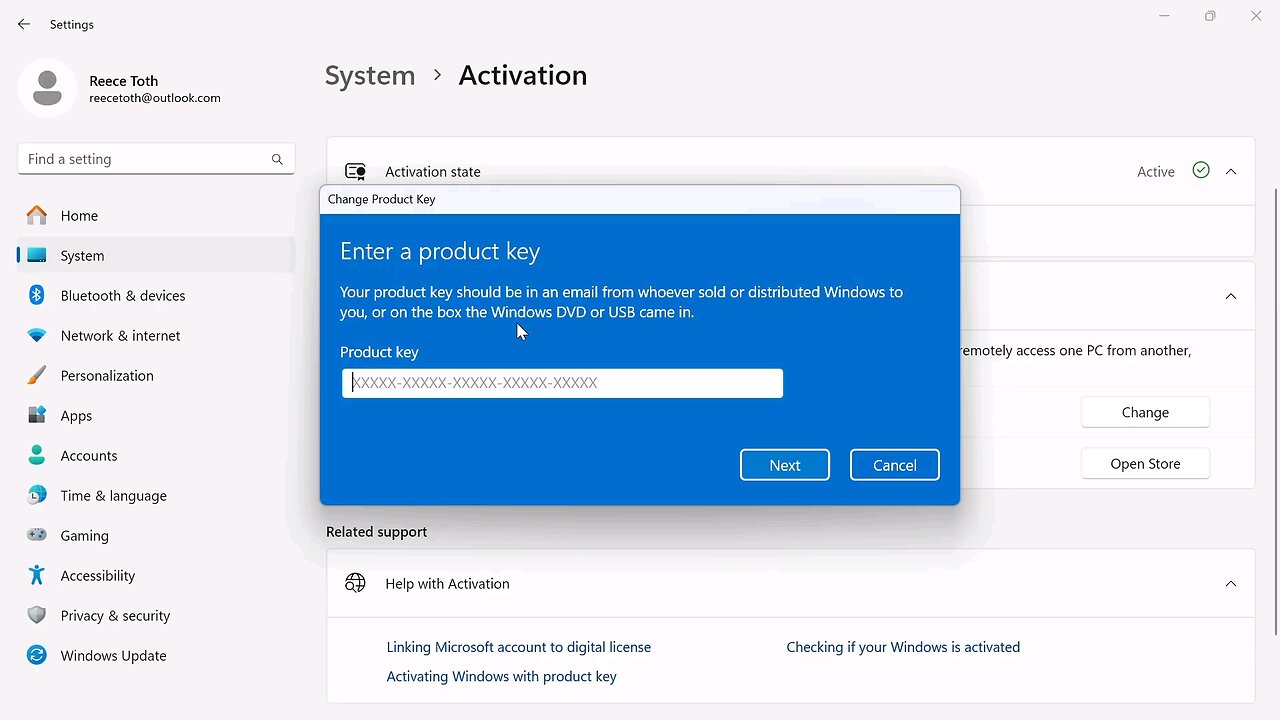Click the System monitor icon
Image resolution: width=1280 pixels, height=720 pixels.
tap(37, 255)
